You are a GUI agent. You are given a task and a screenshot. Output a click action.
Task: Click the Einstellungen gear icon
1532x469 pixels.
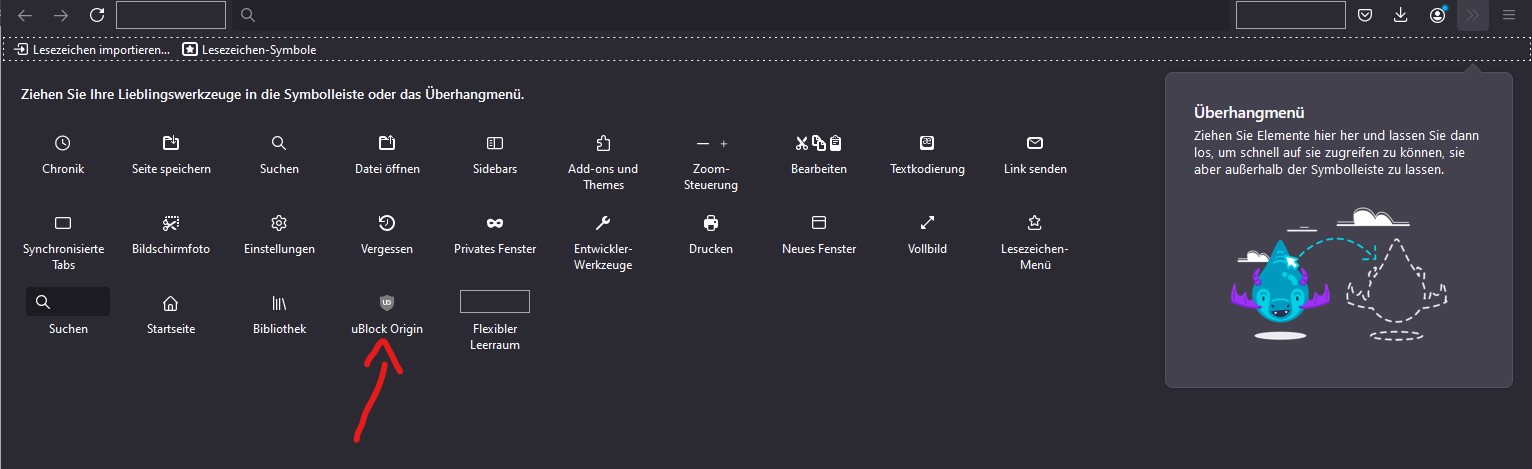279,222
